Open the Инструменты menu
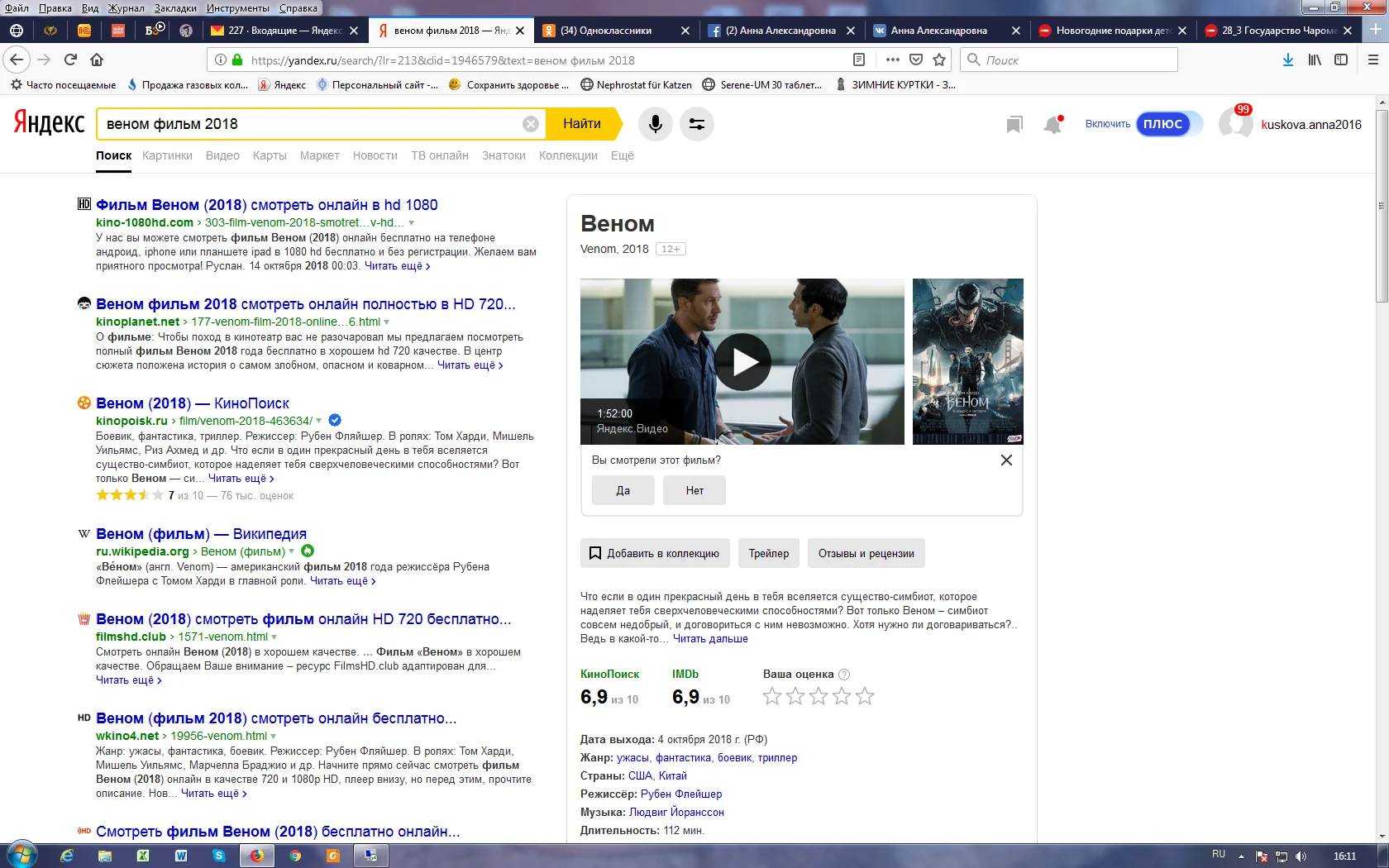This screenshot has height=868, width=1389. coord(238,8)
